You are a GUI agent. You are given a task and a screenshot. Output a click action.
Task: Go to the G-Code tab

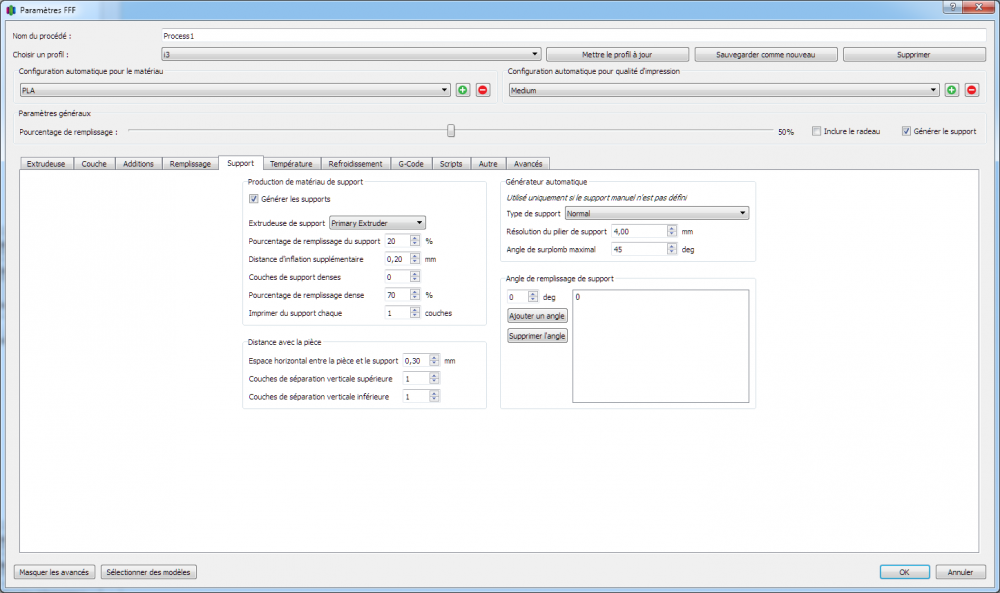pos(411,164)
